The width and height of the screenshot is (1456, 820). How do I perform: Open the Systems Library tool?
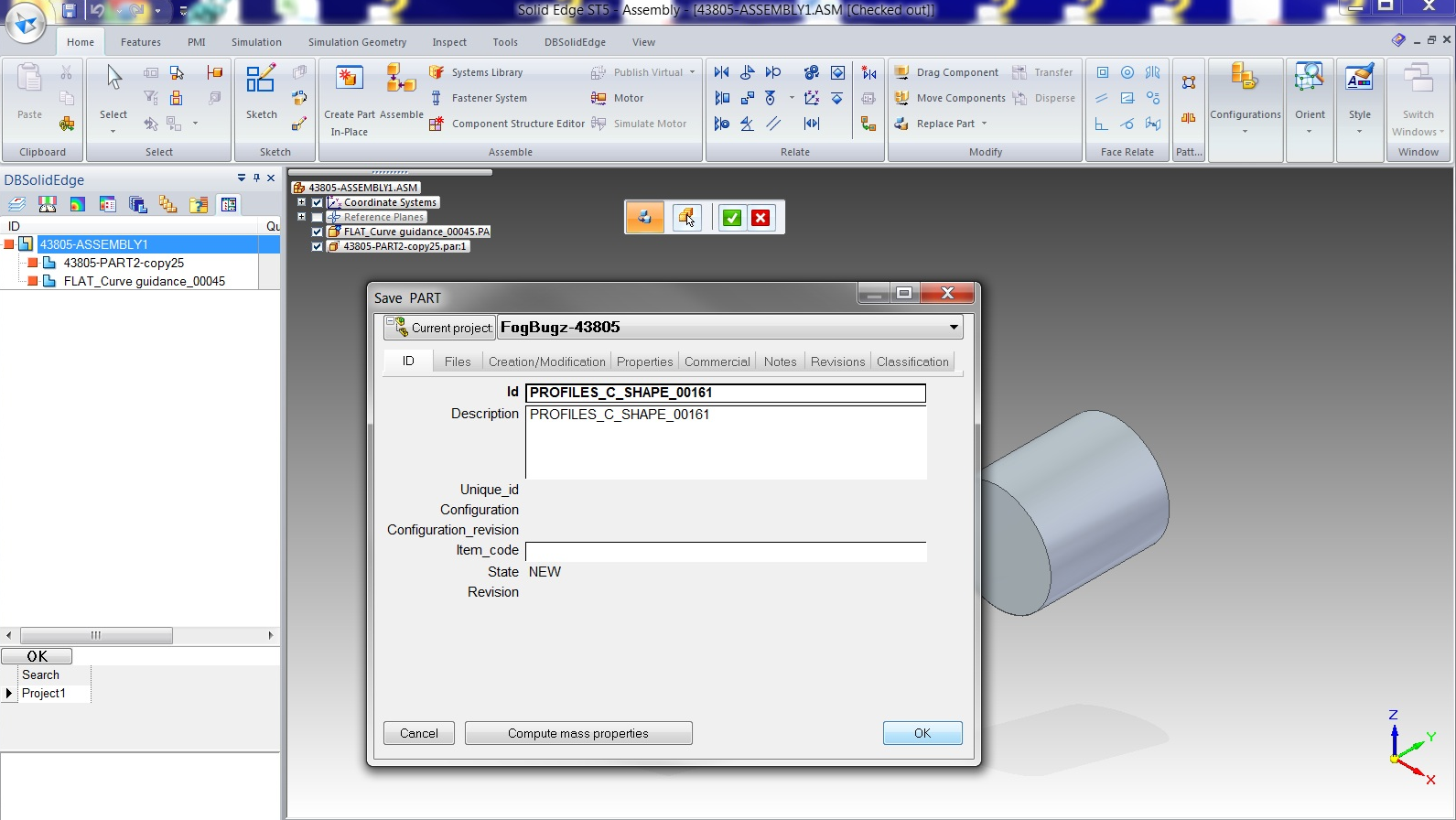click(x=476, y=72)
